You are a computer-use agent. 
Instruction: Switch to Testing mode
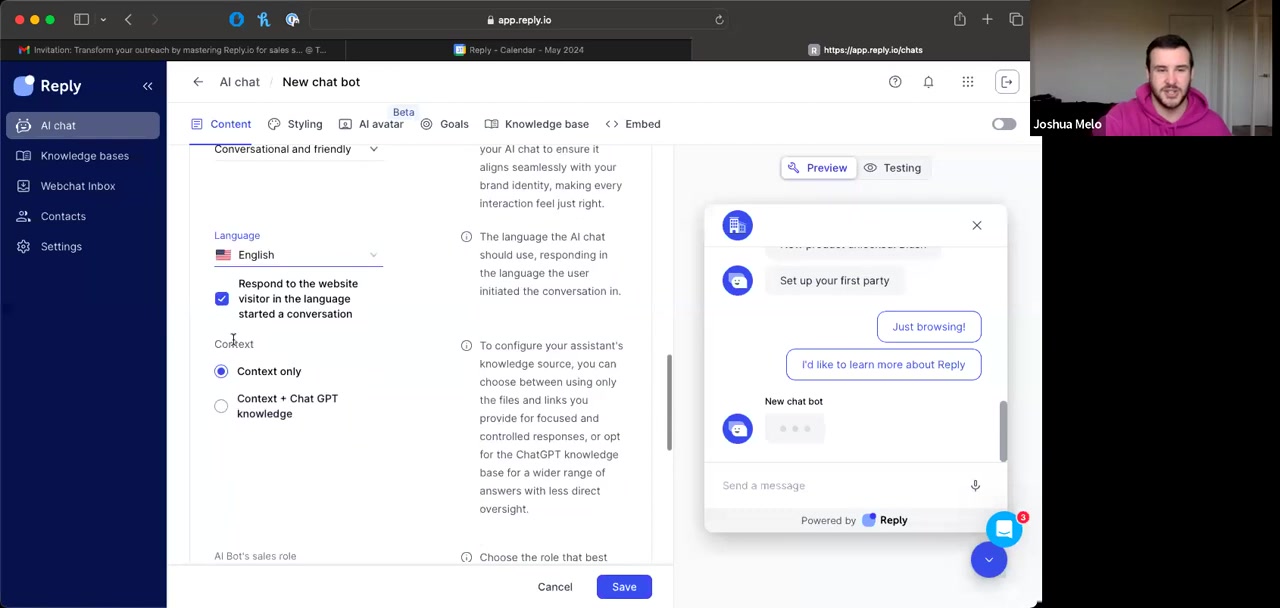892,168
